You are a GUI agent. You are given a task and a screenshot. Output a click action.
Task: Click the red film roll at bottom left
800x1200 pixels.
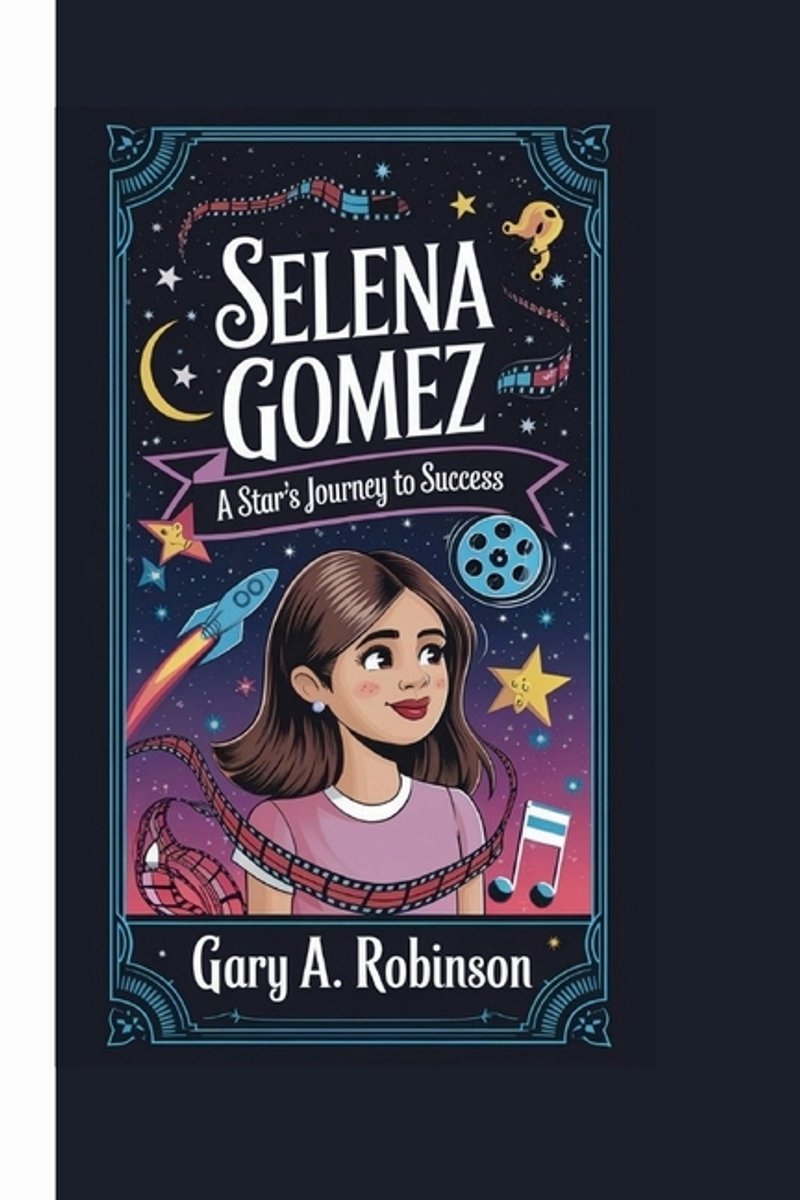tap(187, 858)
